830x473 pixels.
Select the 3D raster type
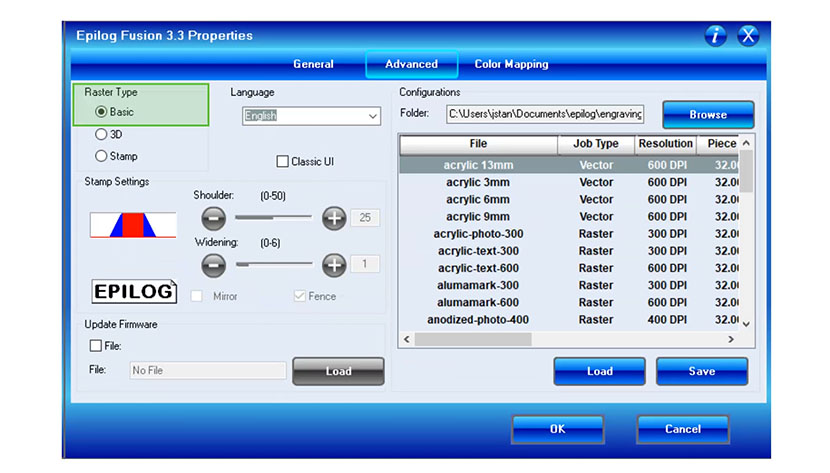[101, 134]
